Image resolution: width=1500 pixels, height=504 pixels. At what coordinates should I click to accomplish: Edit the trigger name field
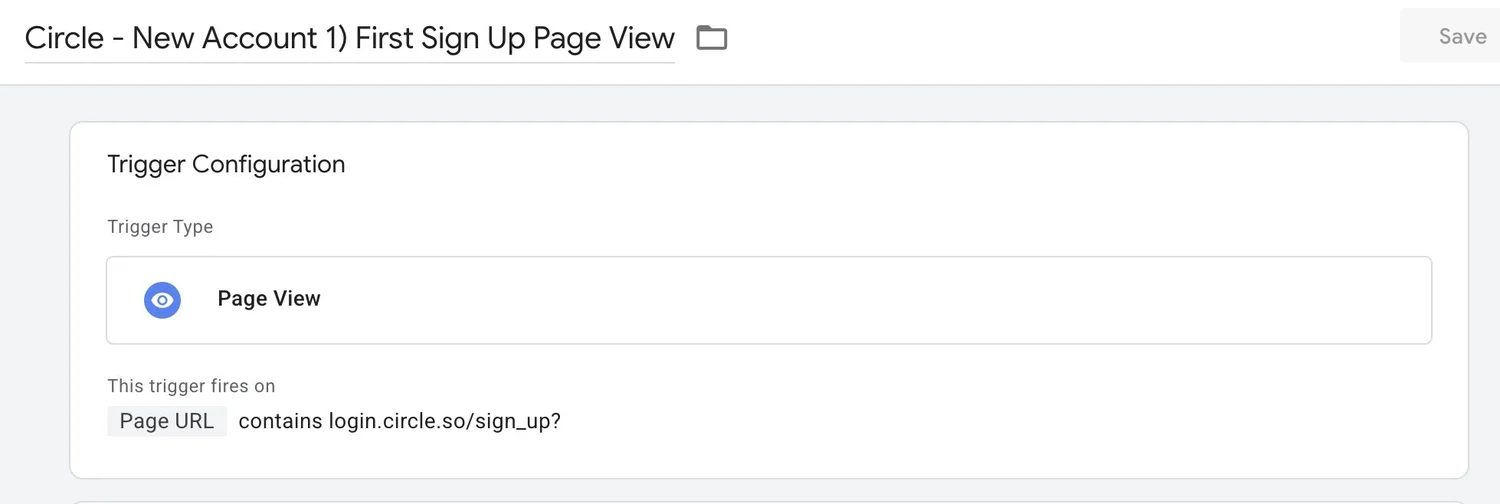pyautogui.click(x=349, y=38)
